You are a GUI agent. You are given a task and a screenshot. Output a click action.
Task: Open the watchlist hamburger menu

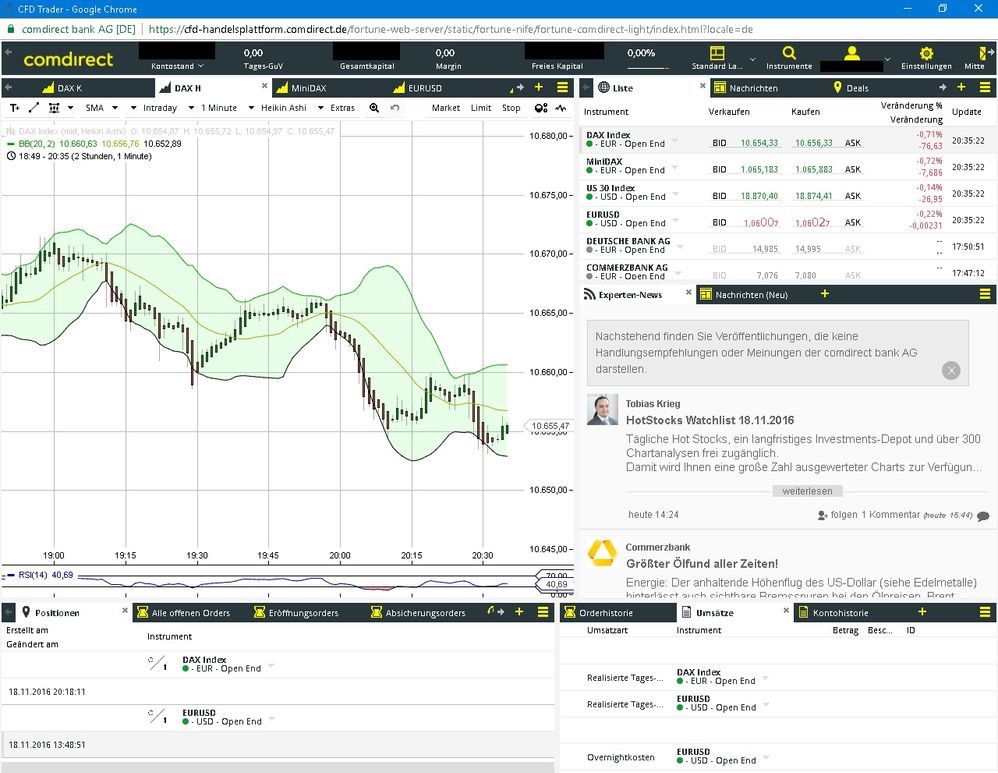click(x=561, y=87)
